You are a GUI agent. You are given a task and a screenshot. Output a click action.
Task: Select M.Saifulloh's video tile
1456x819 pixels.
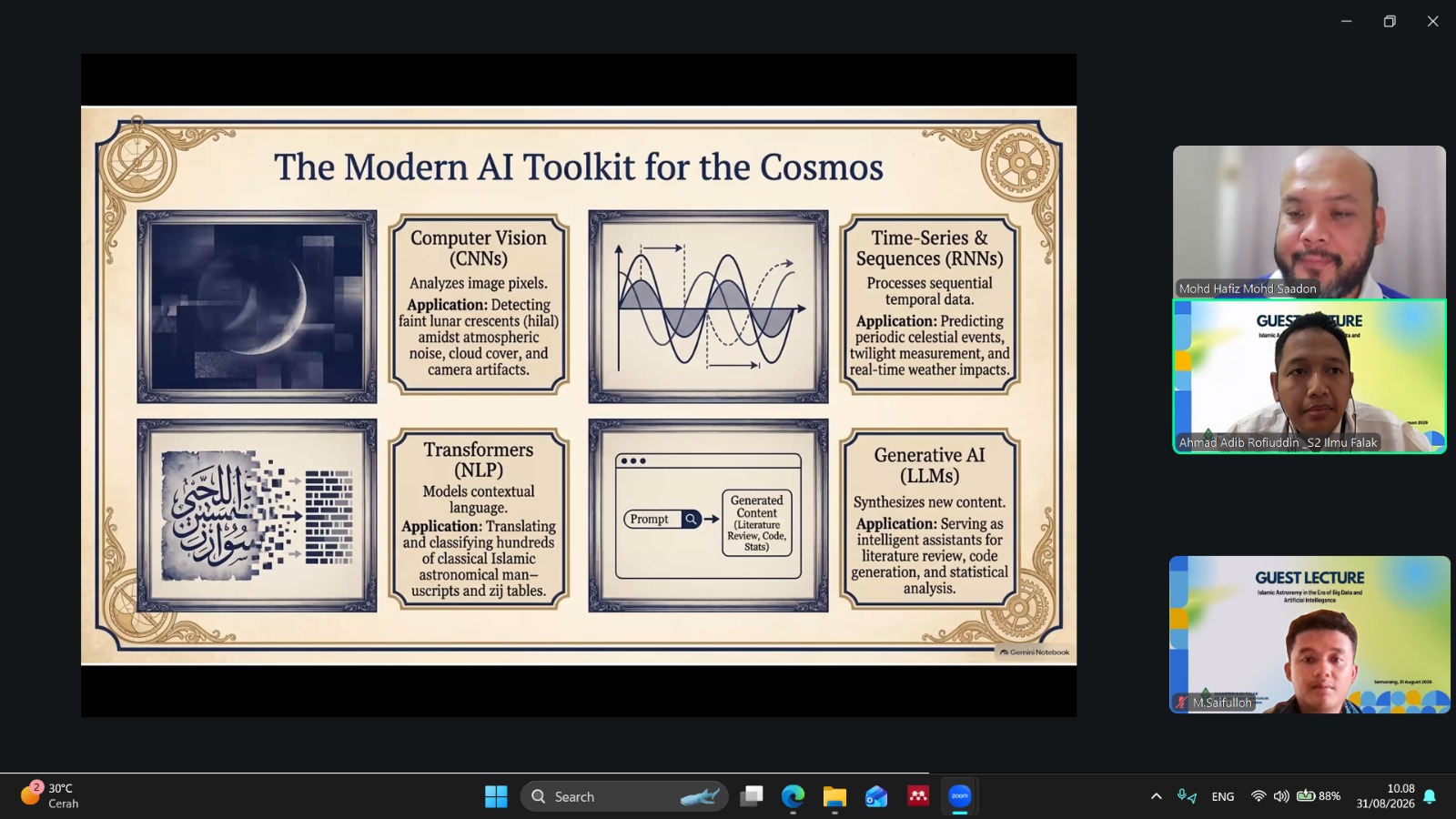[x=1309, y=634]
